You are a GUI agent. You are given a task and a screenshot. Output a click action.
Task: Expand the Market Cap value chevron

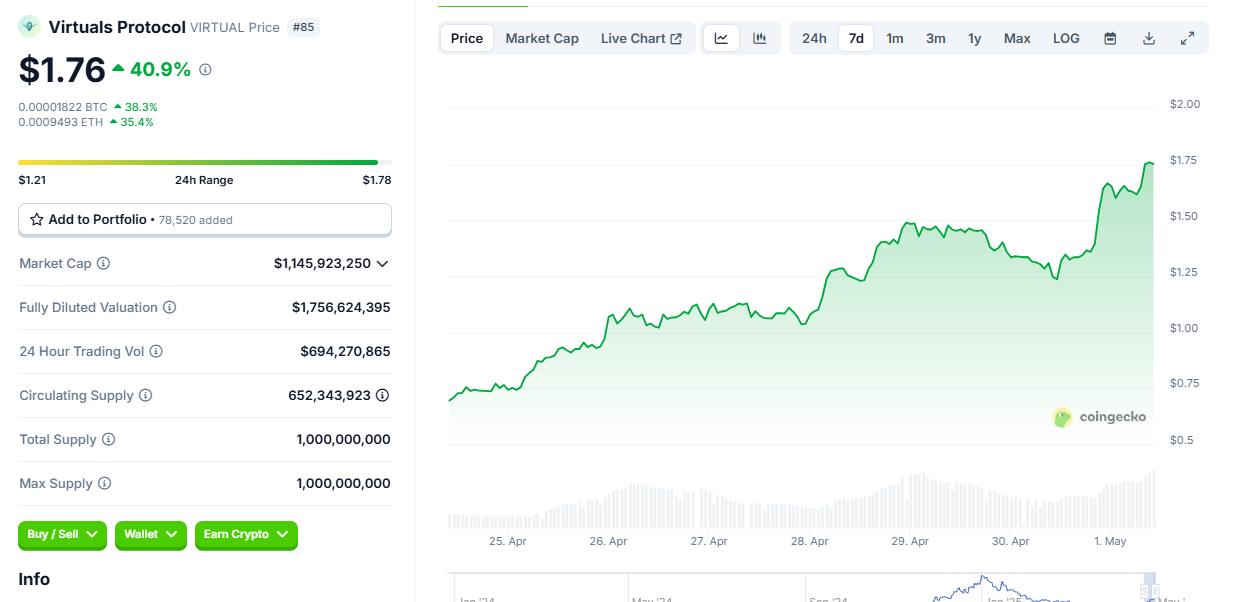pyautogui.click(x=382, y=263)
